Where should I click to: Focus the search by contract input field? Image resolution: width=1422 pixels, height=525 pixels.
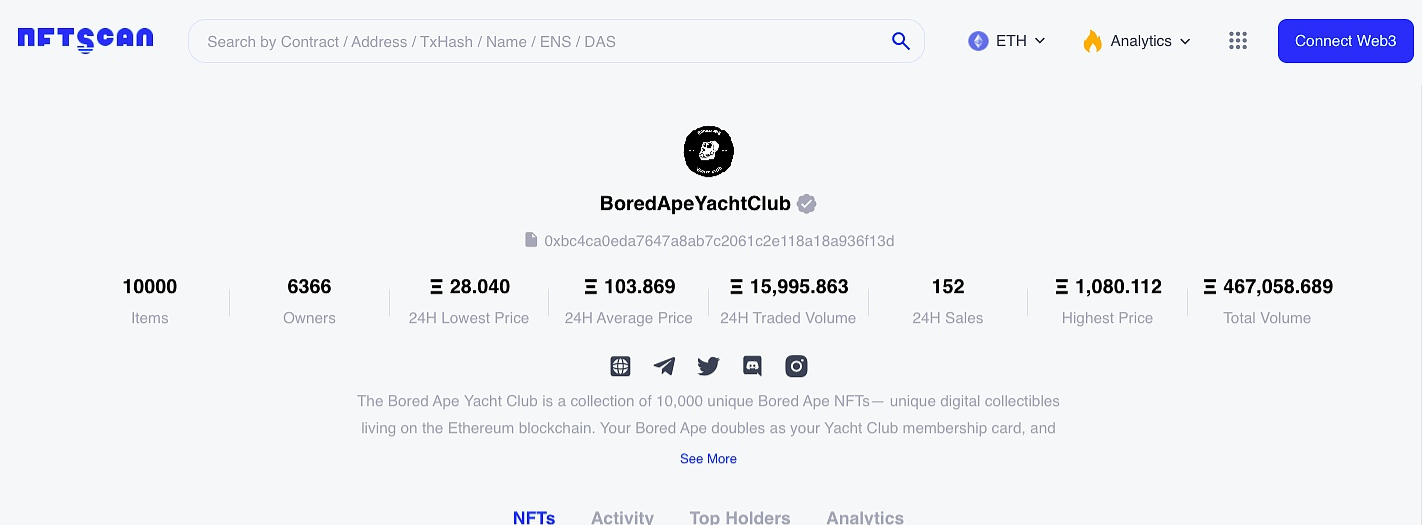coord(540,42)
